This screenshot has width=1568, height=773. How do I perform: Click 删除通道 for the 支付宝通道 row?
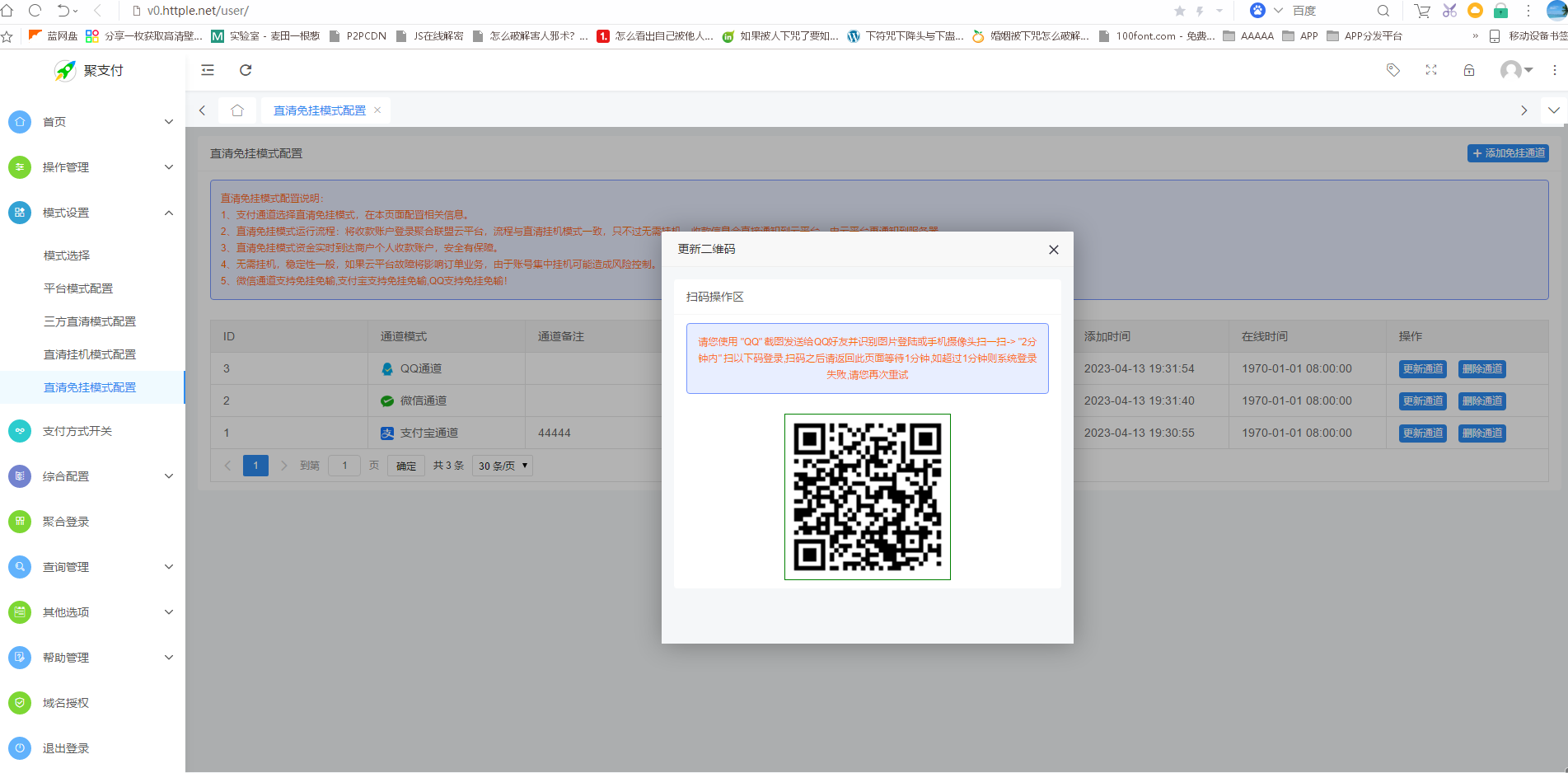point(1482,433)
